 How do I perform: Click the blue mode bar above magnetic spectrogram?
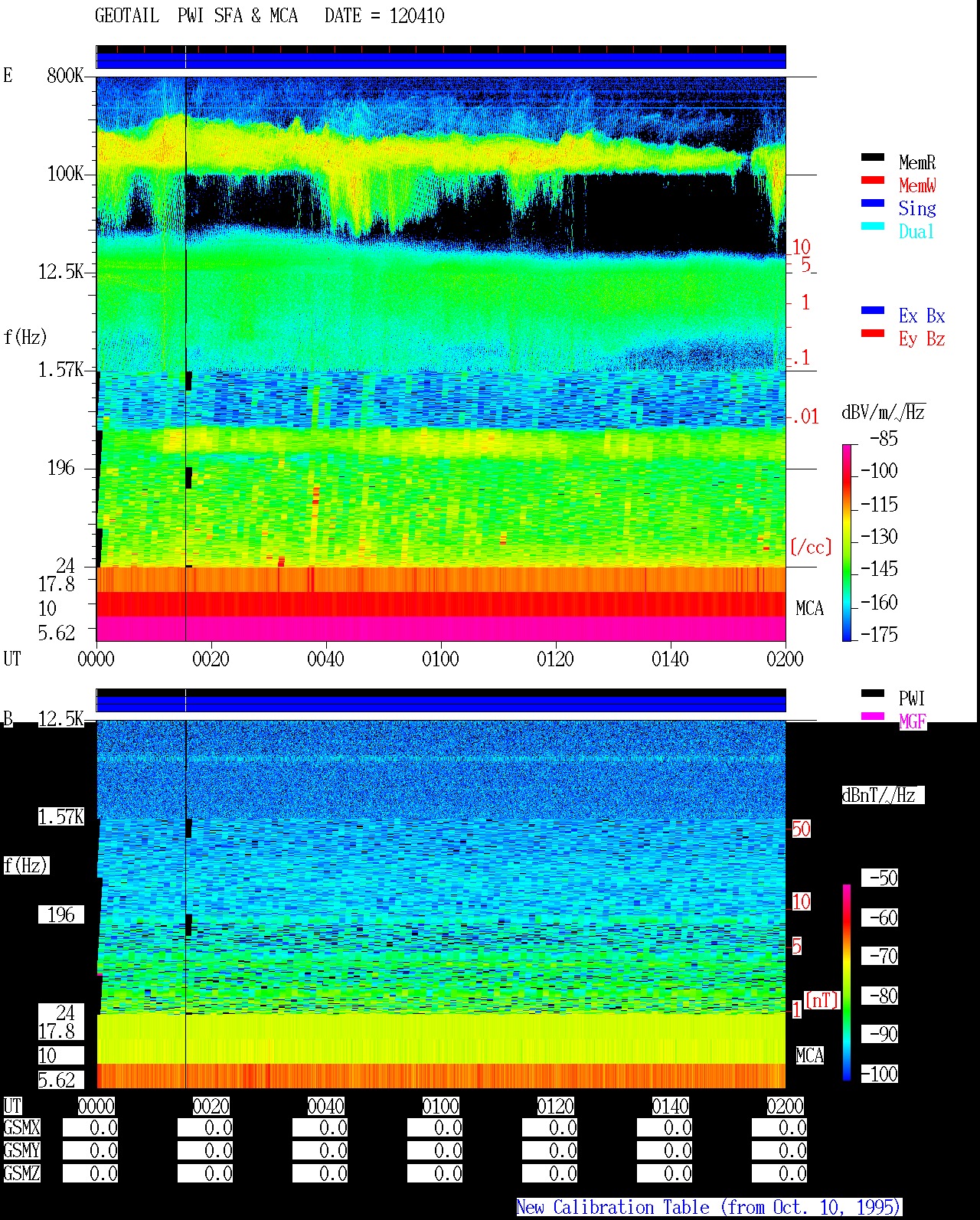441,704
